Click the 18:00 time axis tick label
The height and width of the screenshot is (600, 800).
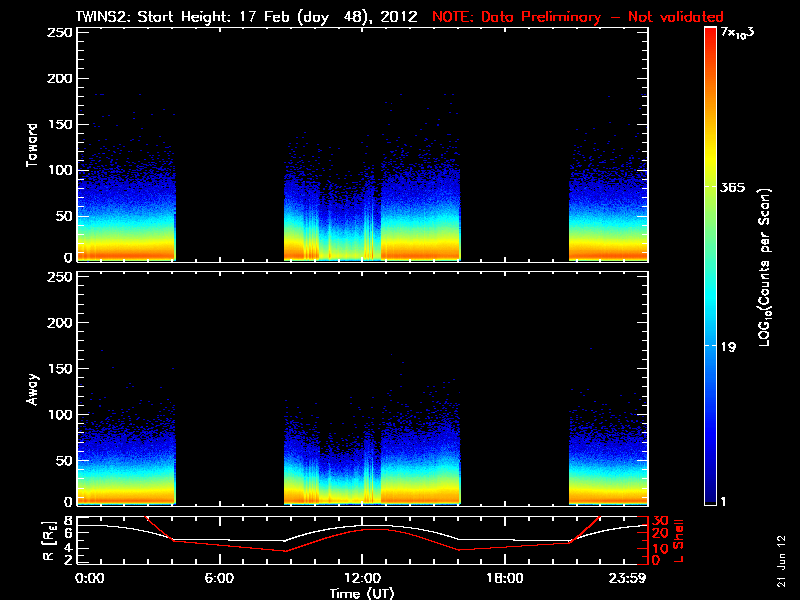[x=504, y=578]
